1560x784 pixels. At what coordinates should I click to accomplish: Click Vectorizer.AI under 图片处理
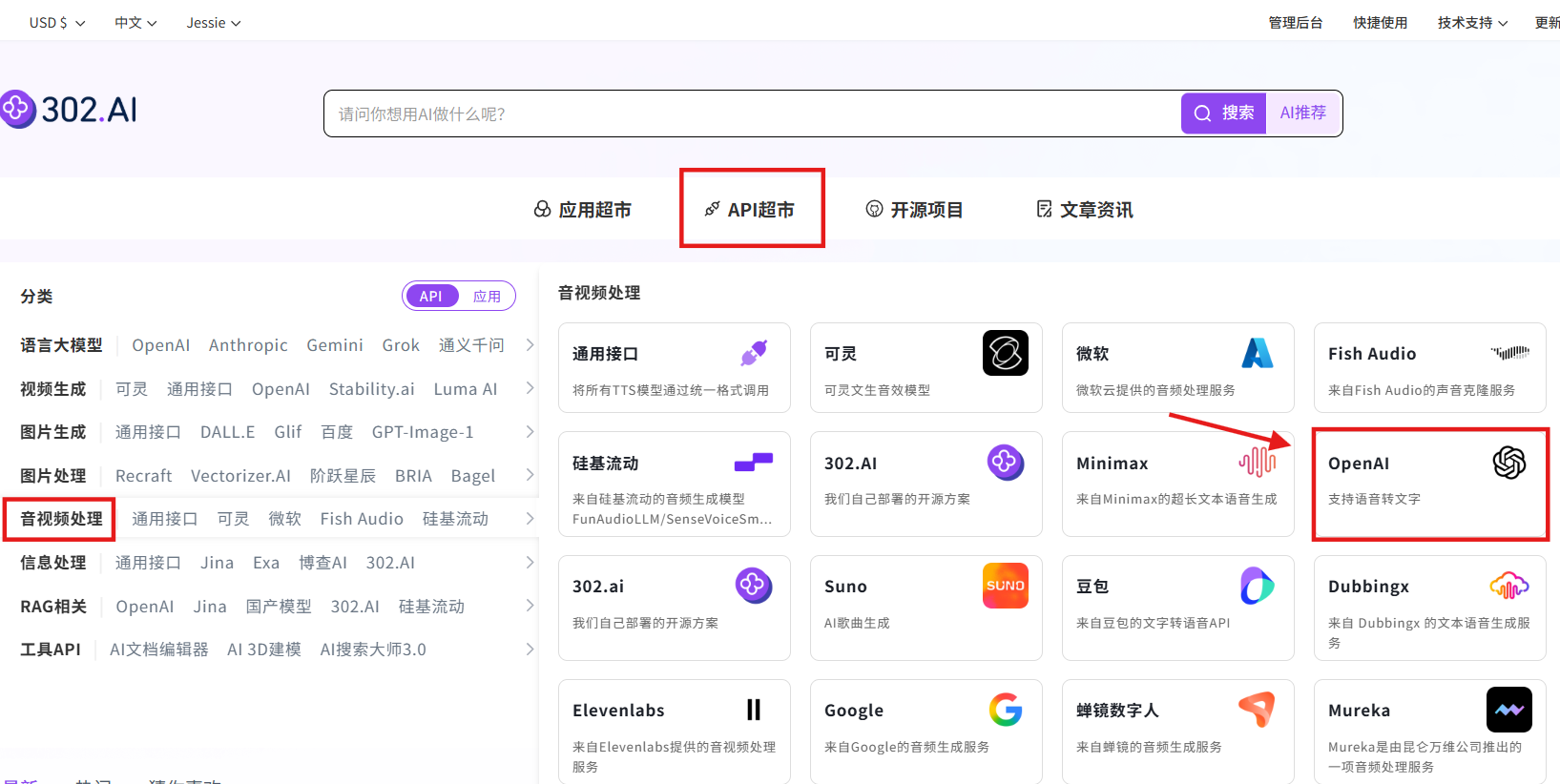click(x=240, y=476)
